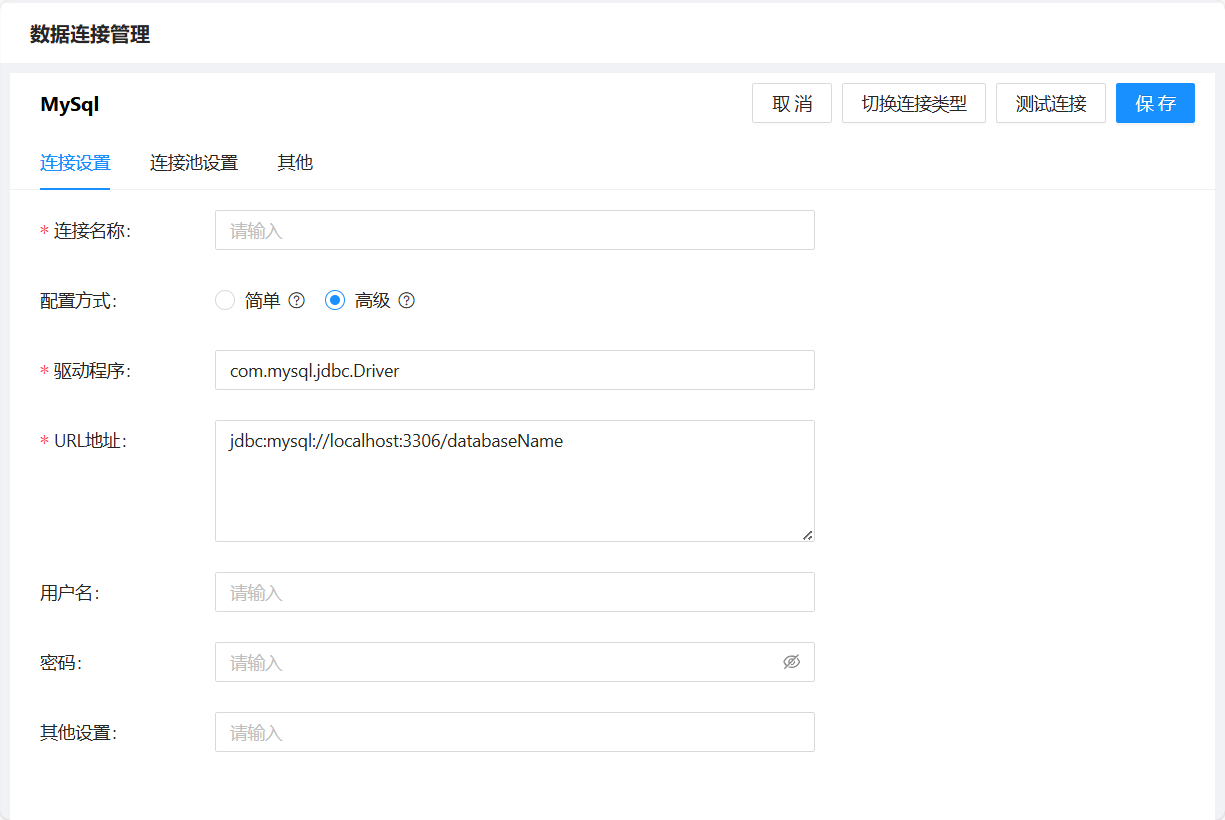
Task: Run 测试连接 to test the connection
Action: (1050, 103)
